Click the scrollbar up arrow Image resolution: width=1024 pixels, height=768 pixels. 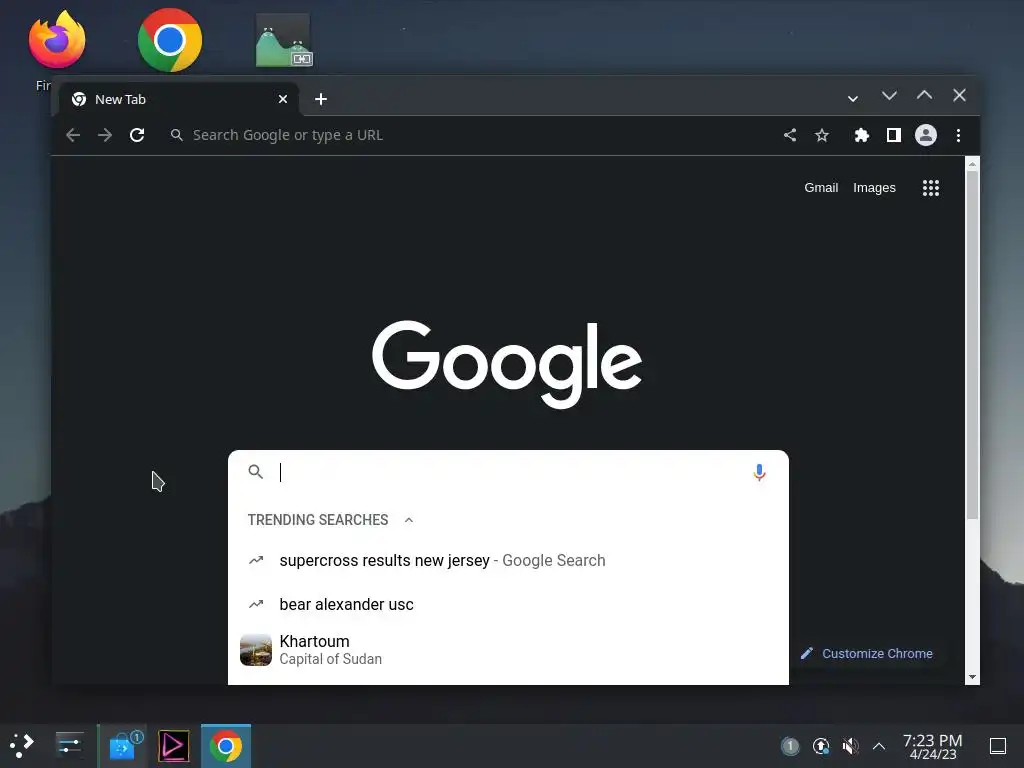[x=972, y=164]
